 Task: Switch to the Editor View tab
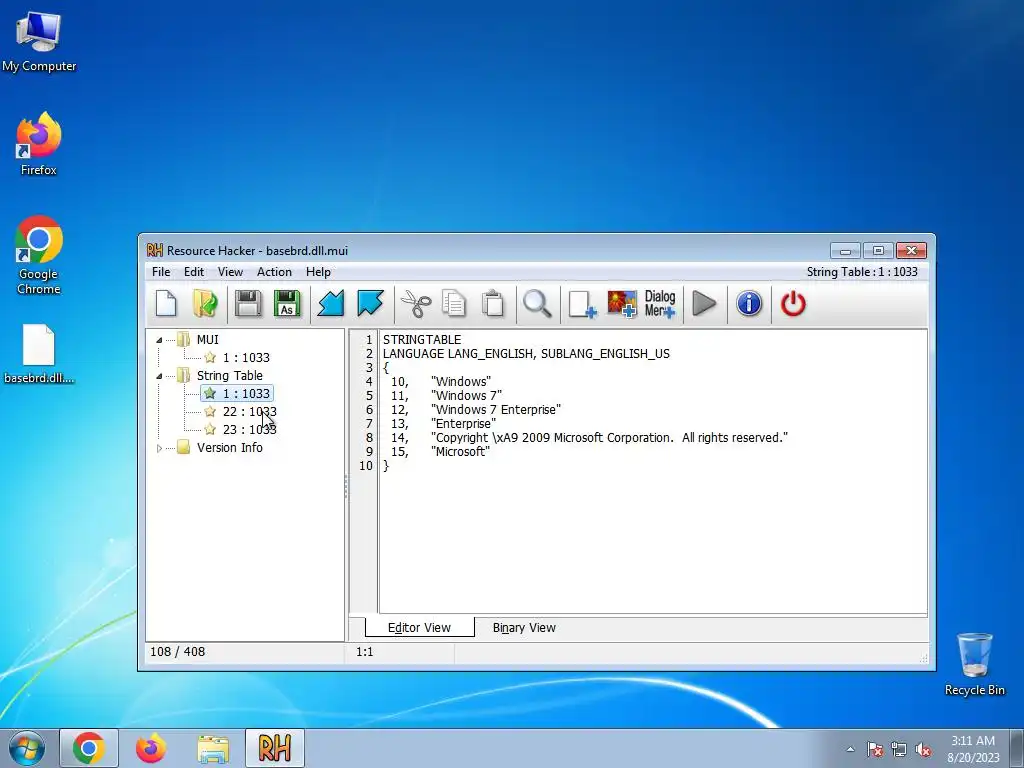419,628
